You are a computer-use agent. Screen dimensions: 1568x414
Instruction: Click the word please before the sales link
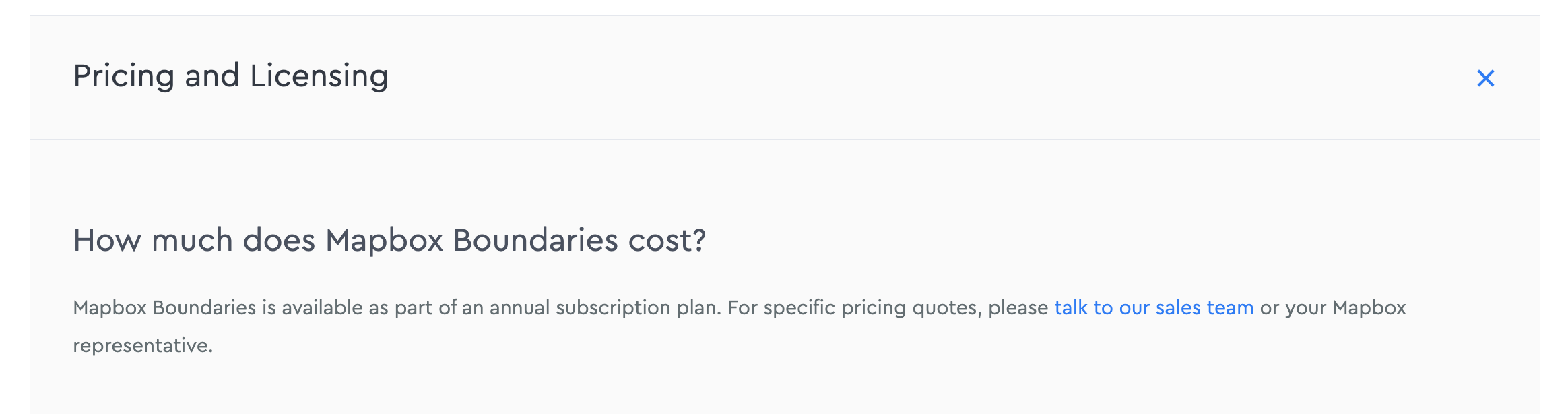tap(1018, 307)
